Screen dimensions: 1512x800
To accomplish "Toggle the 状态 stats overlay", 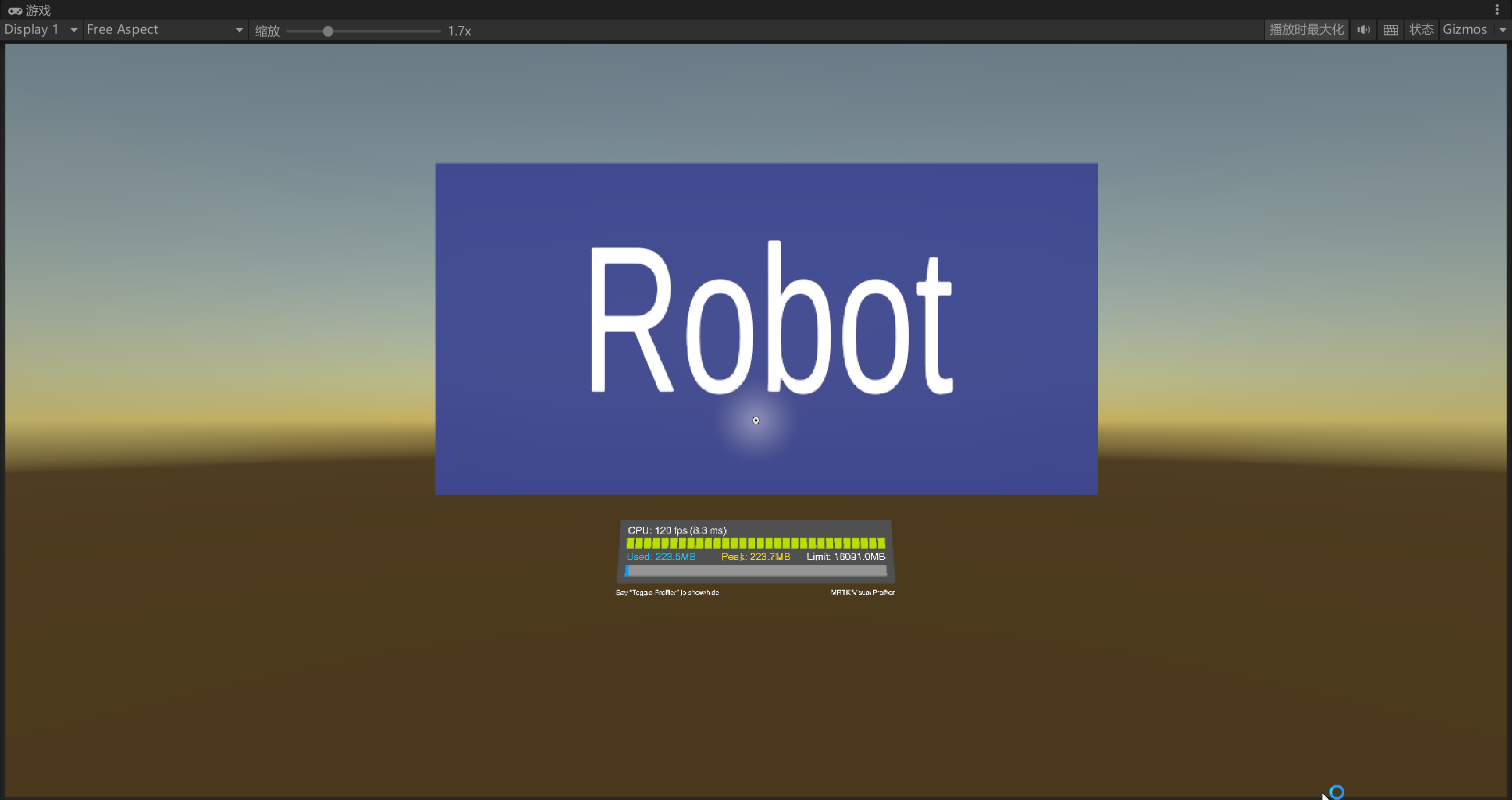I will (1421, 30).
